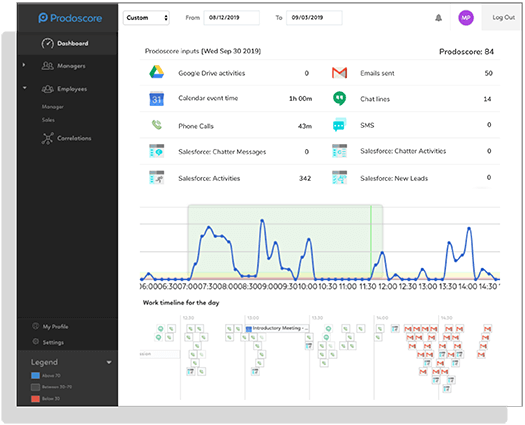
Task: Select Sales under Employees
Action: [48, 120]
